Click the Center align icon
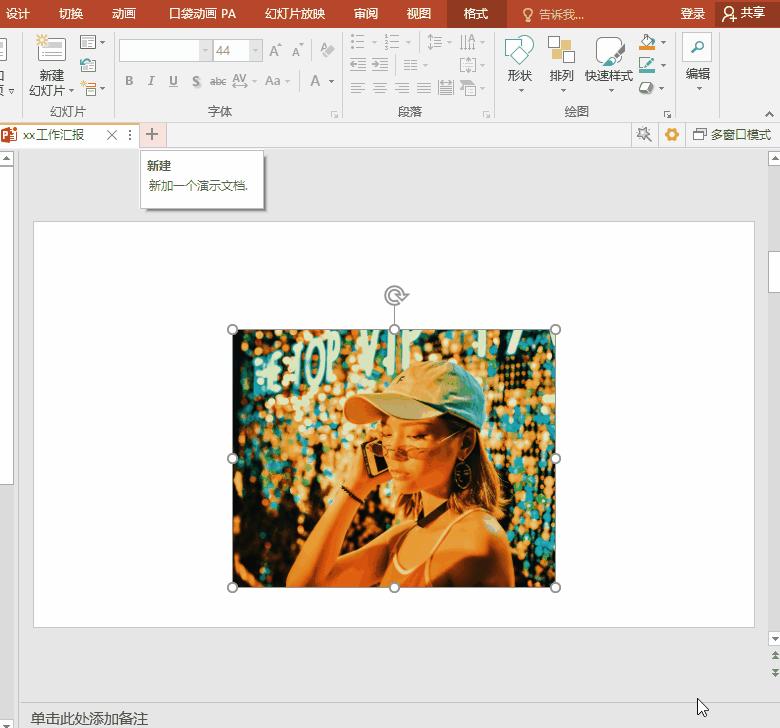The width and height of the screenshot is (780, 728). click(380, 89)
